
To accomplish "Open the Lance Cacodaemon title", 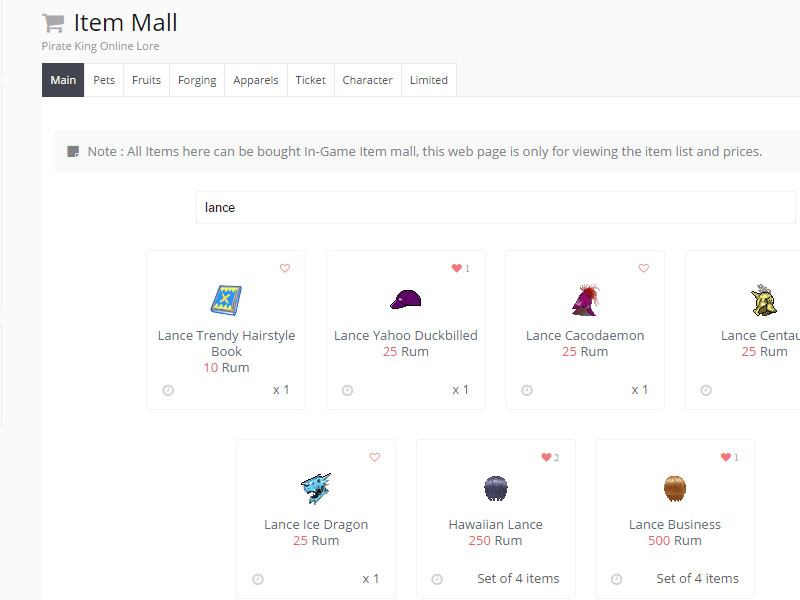I will click(x=585, y=335).
